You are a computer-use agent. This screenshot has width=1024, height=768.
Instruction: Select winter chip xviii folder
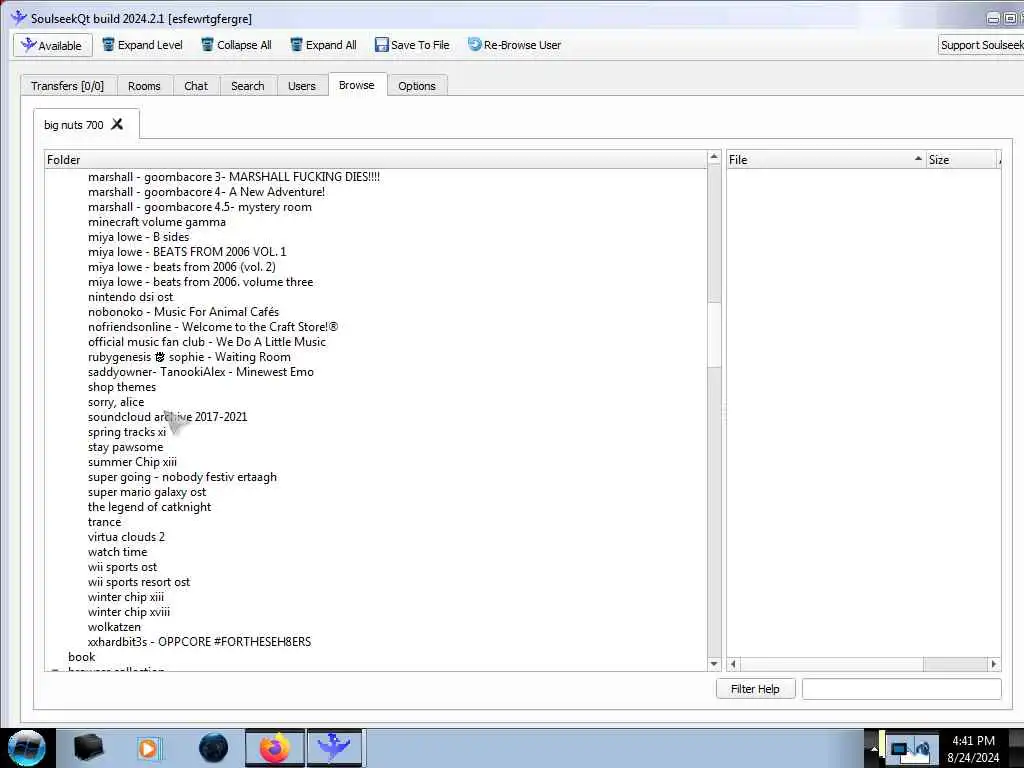129,613
